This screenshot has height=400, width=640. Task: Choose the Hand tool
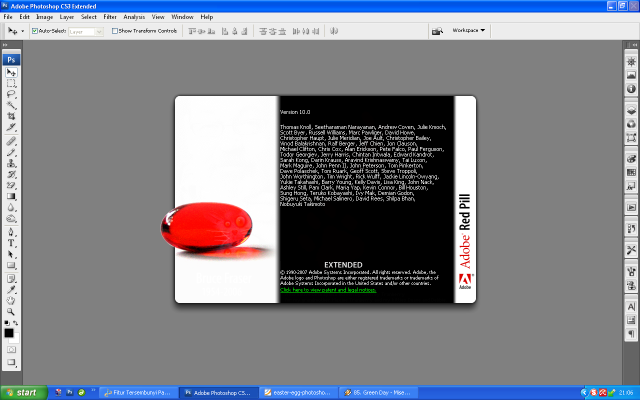pyautogui.click(x=11, y=301)
